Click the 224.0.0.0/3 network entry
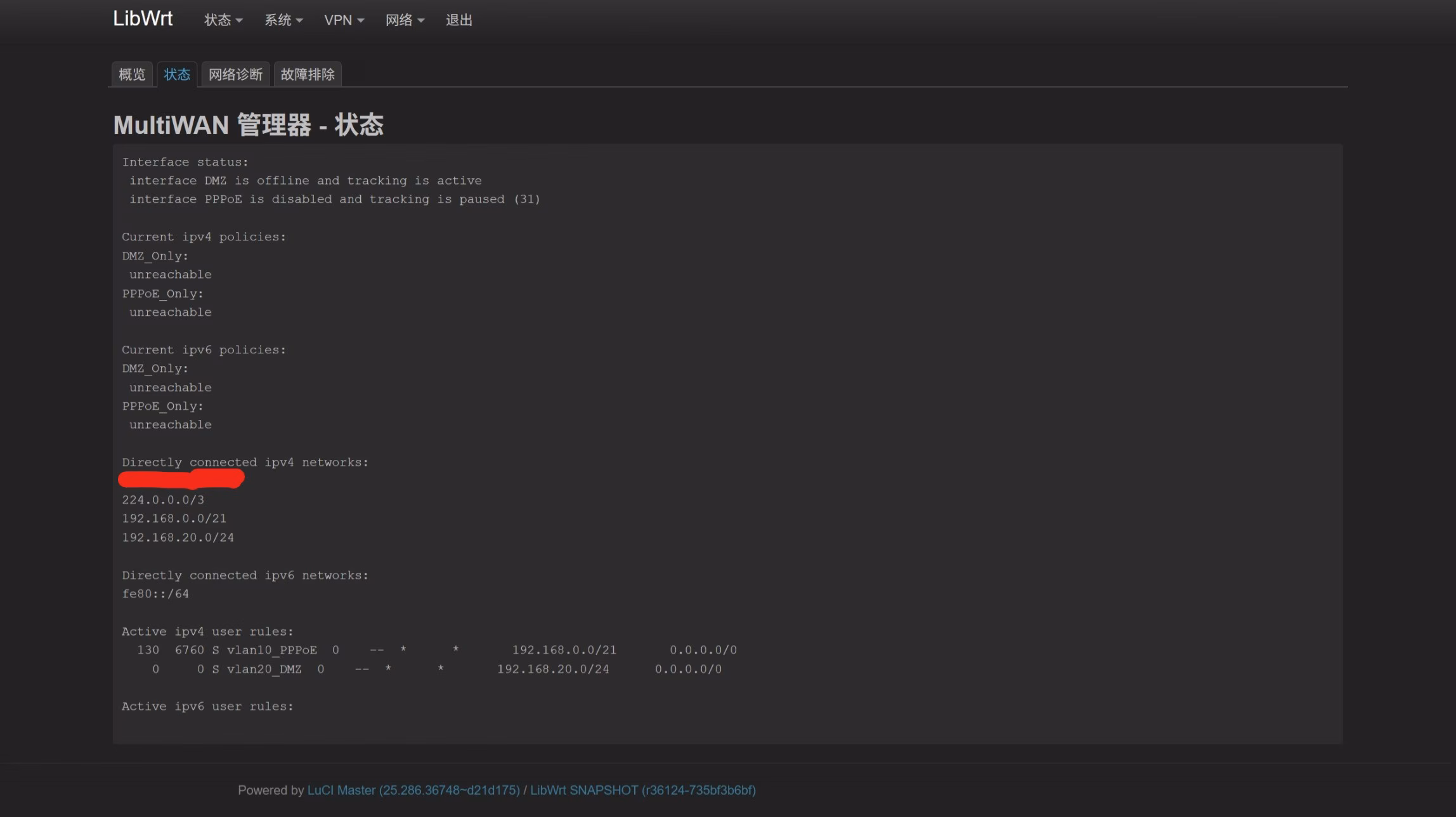1456x817 pixels. 163,500
